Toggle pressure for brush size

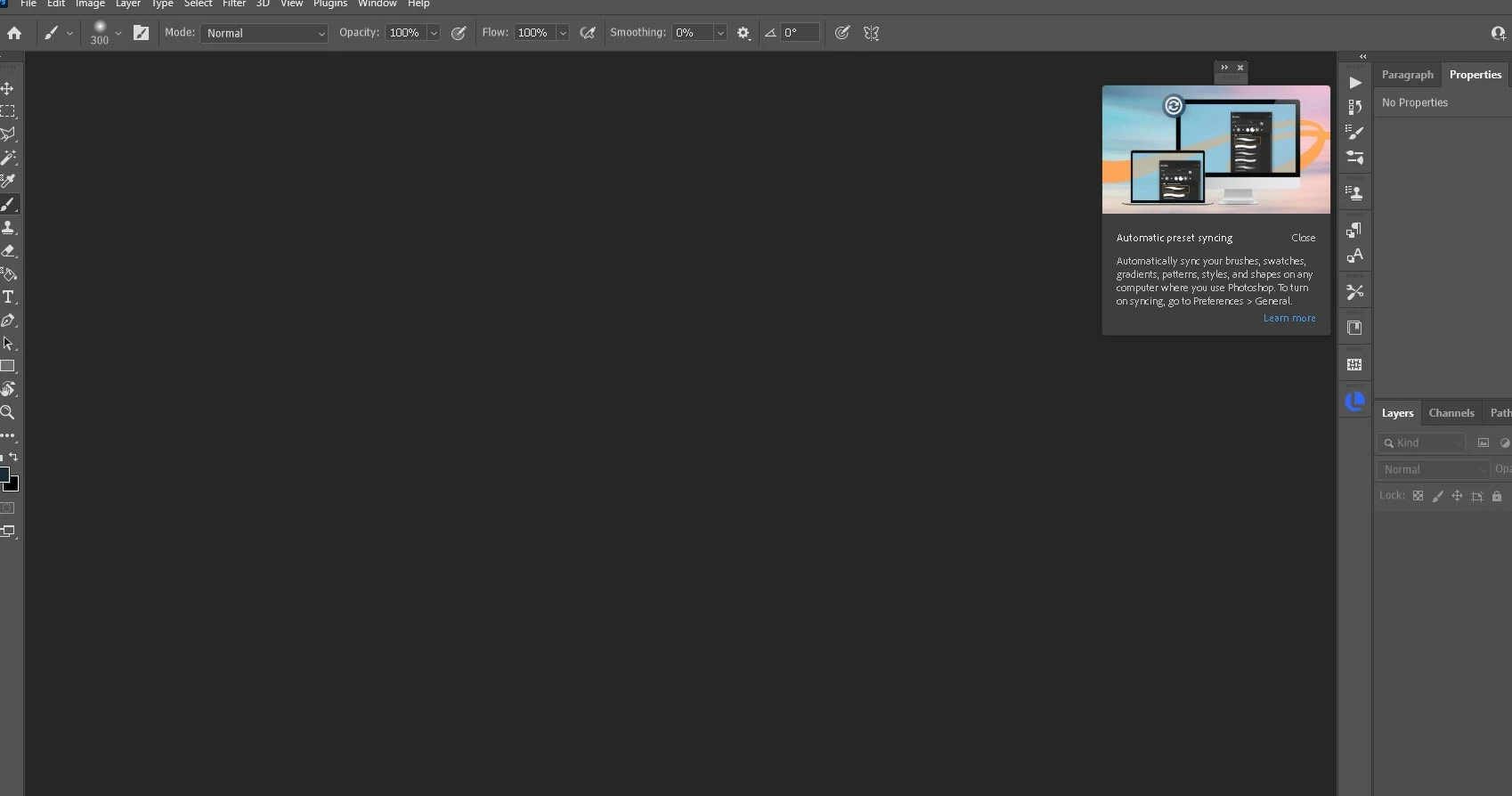[x=841, y=33]
